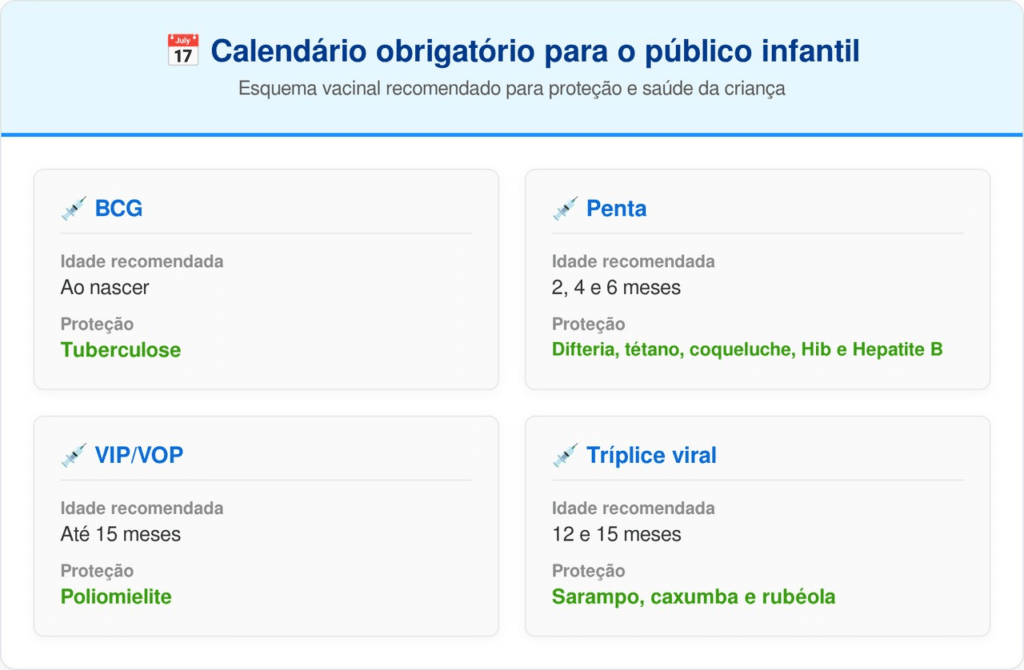The width and height of the screenshot is (1024, 670).
Task: Click the syringe icon beside Penta
Action: [x=565, y=209]
